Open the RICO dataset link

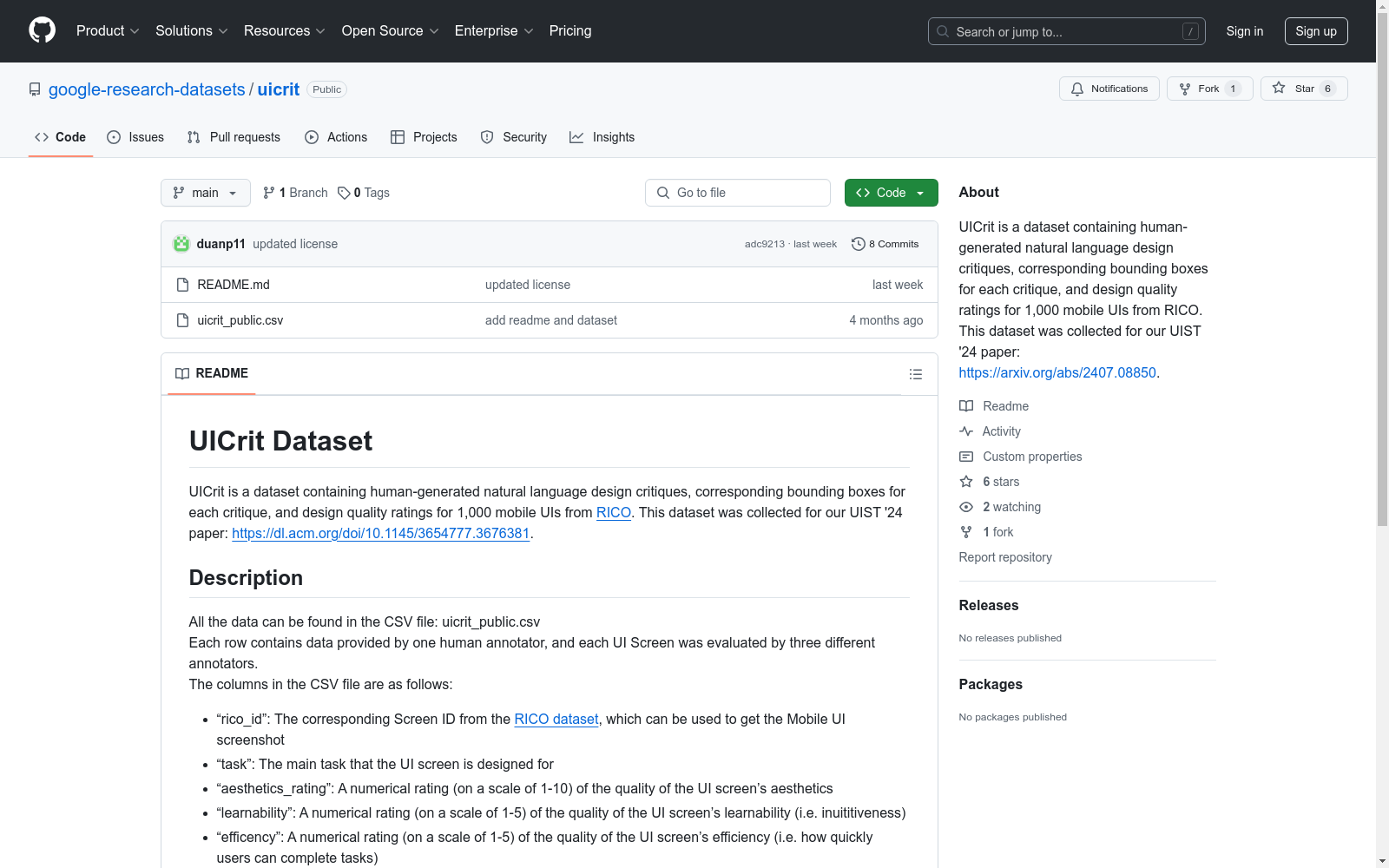(x=556, y=719)
